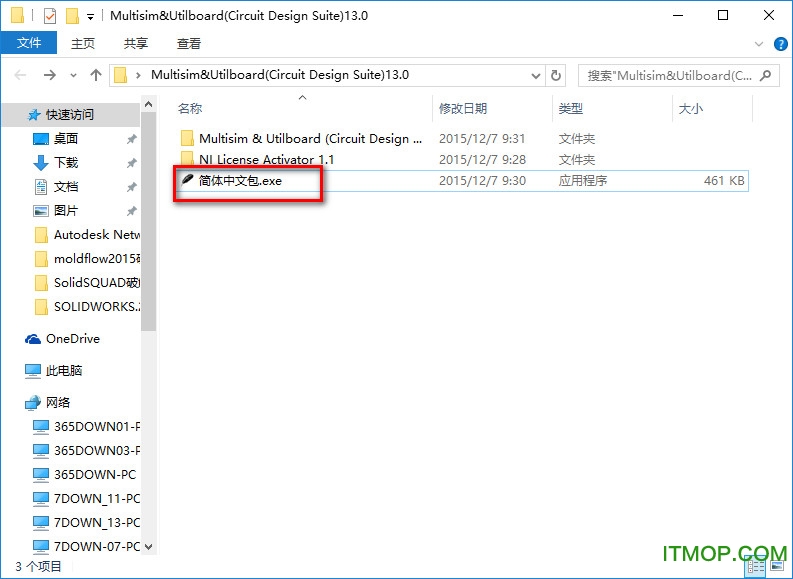793x579 pixels.
Task: Open the quick access toolbar customize dropdown
Action: pyautogui.click(x=91, y=17)
